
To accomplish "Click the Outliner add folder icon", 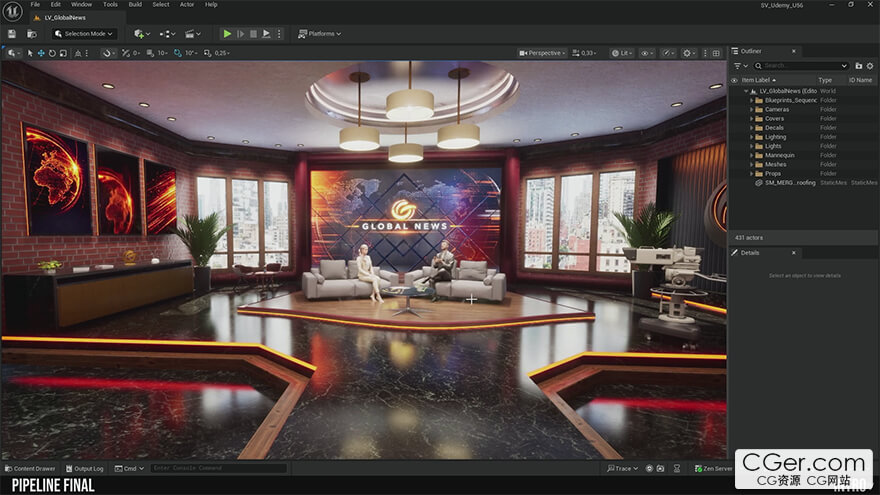I will point(858,66).
